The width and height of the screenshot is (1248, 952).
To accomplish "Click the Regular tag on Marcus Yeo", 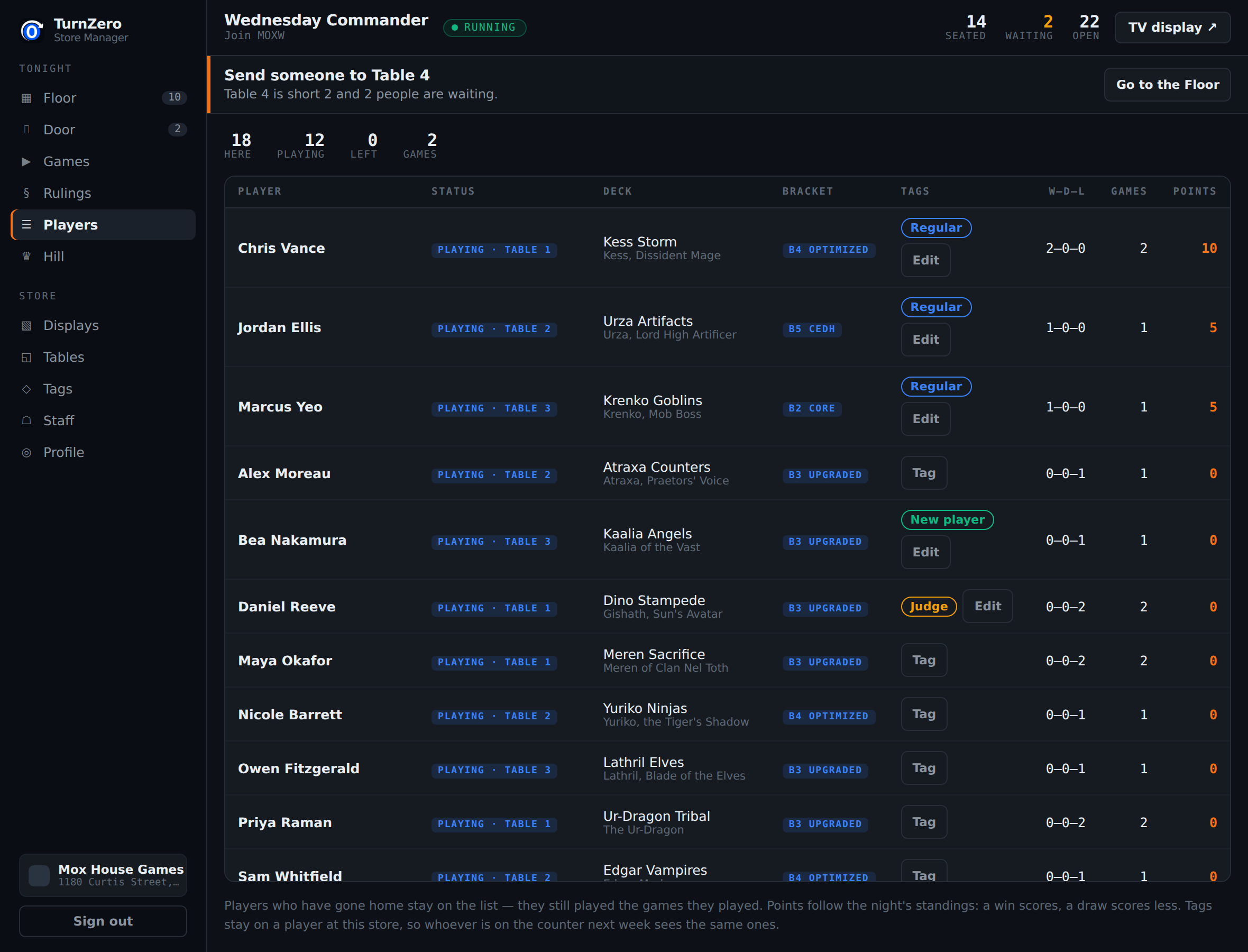I will tap(936, 387).
